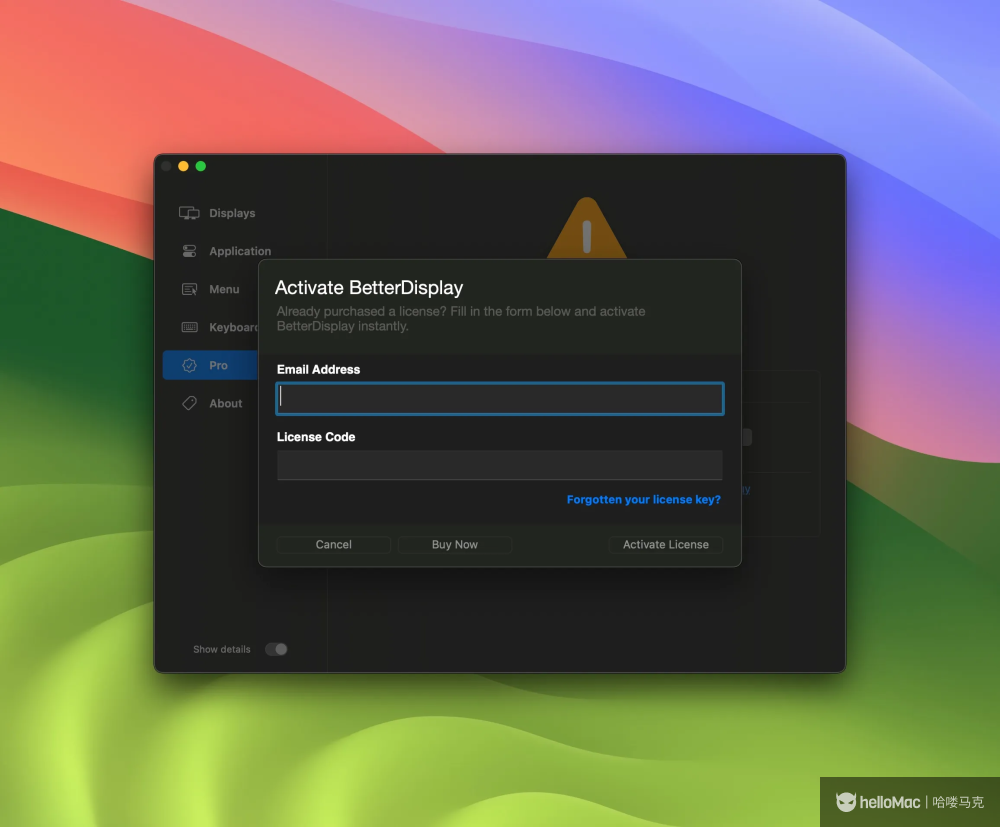Image resolution: width=1000 pixels, height=827 pixels.
Task: Focus the Email Address input field
Action: coord(500,398)
